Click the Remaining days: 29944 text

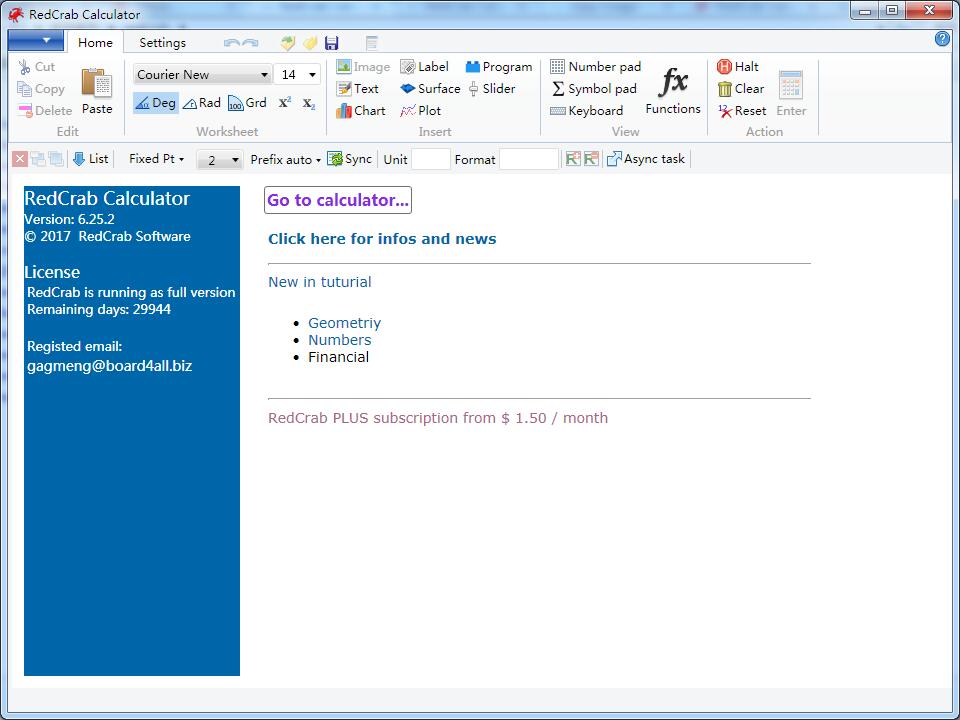(99, 309)
